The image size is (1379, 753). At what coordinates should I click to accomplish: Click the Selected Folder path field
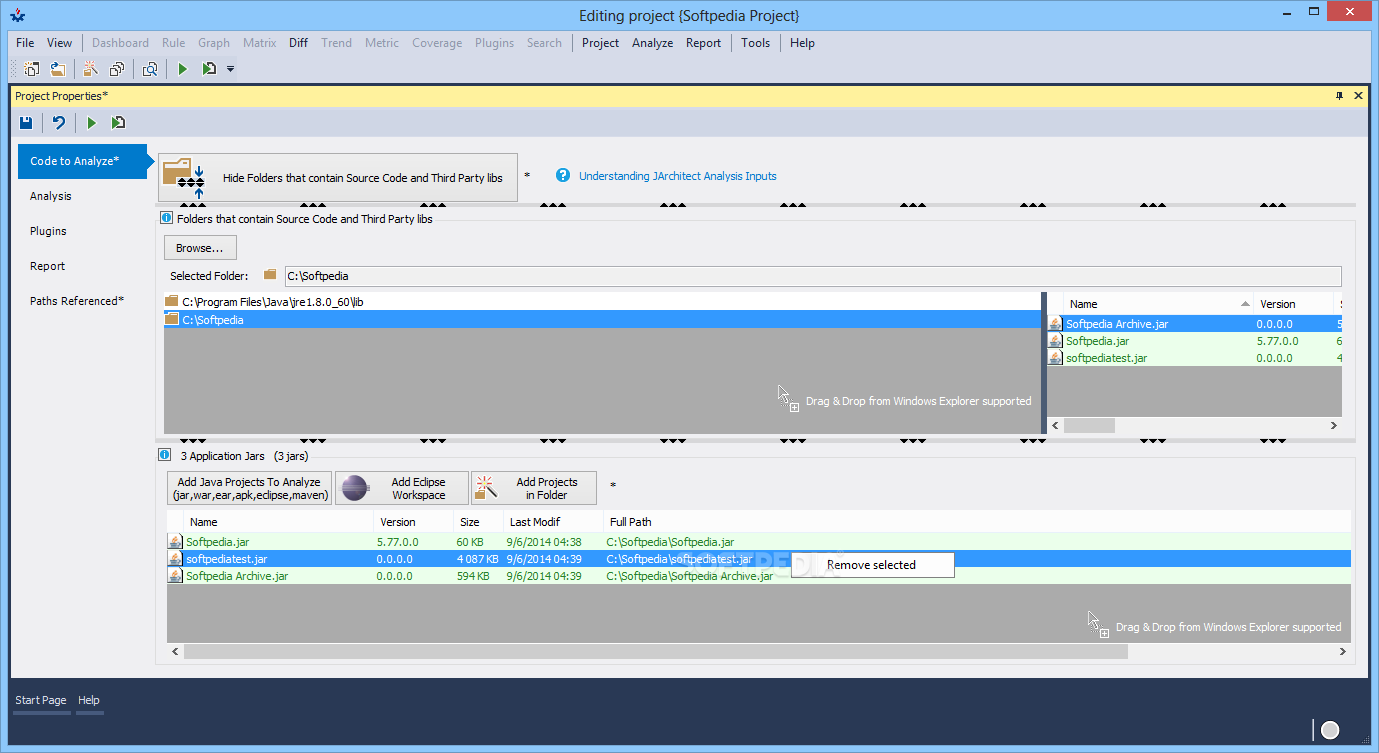point(812,276)
